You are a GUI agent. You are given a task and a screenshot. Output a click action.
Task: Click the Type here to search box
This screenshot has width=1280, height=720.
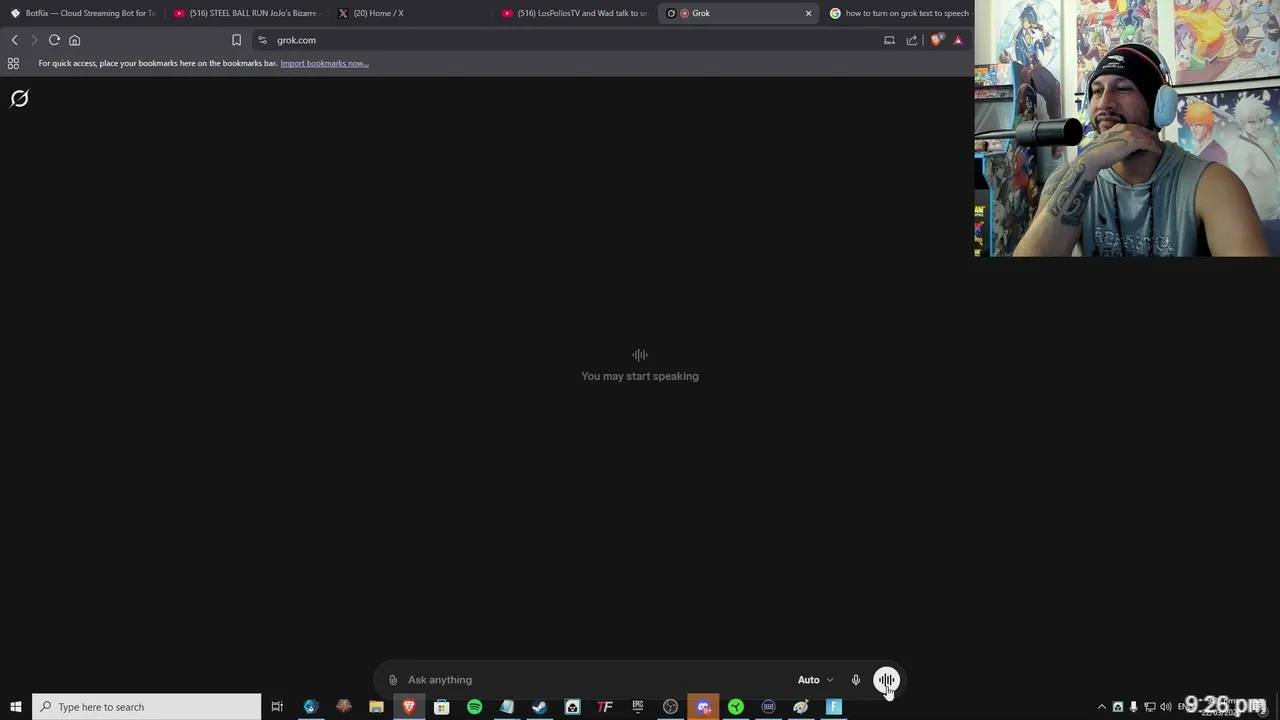(x=146, y=707)
